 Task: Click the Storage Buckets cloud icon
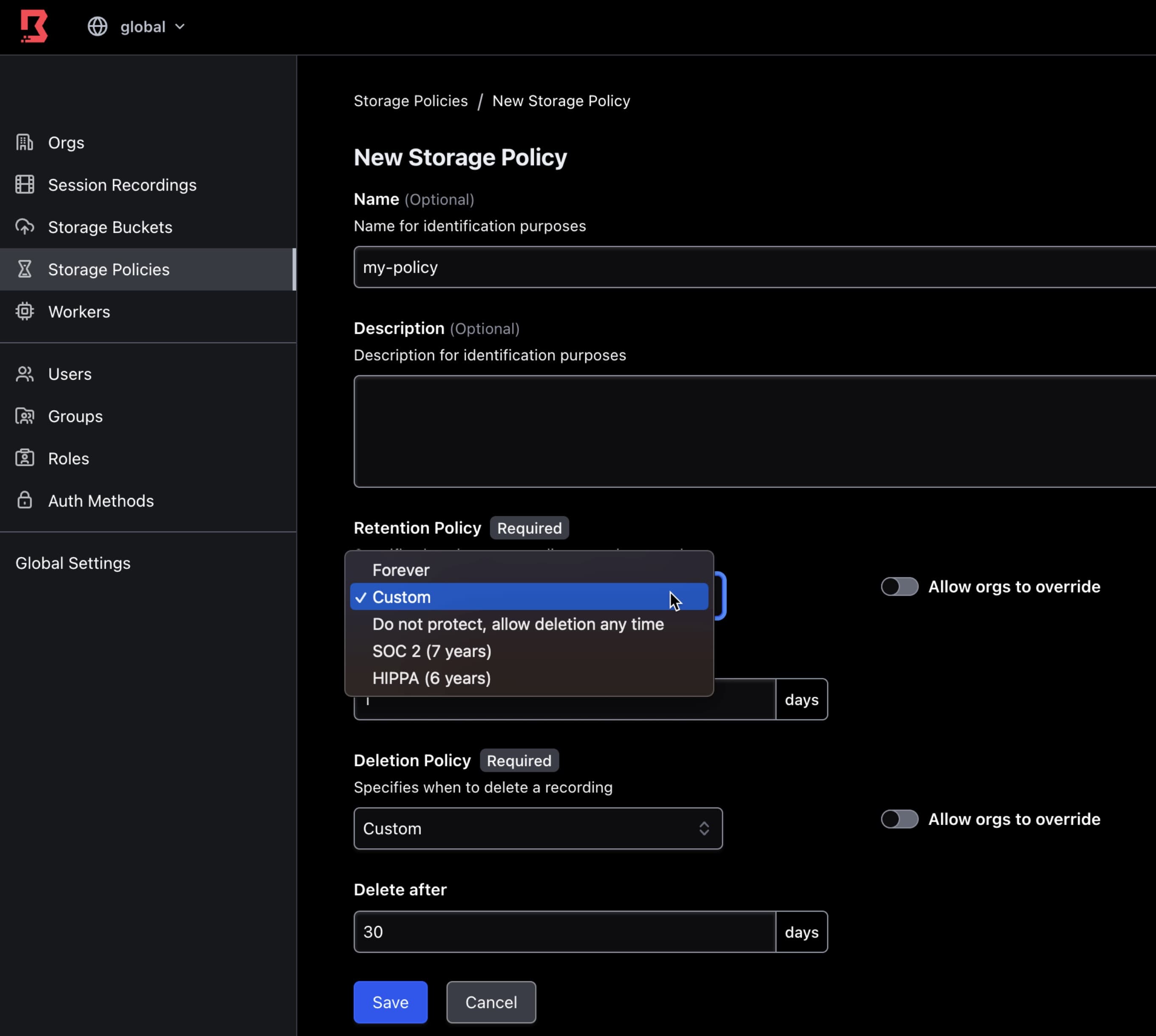[x=24, y=227]
